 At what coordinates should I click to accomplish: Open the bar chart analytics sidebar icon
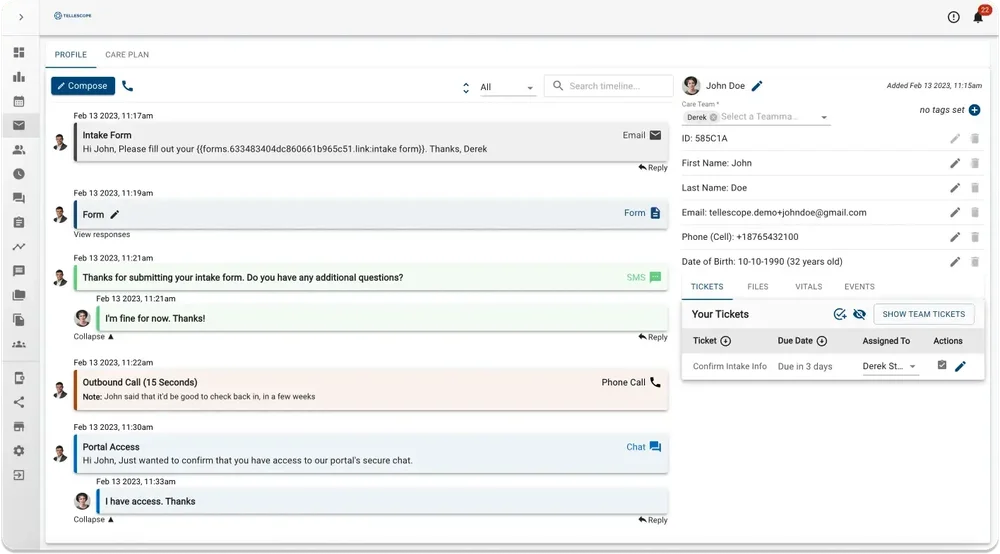(x=19, y=77)
